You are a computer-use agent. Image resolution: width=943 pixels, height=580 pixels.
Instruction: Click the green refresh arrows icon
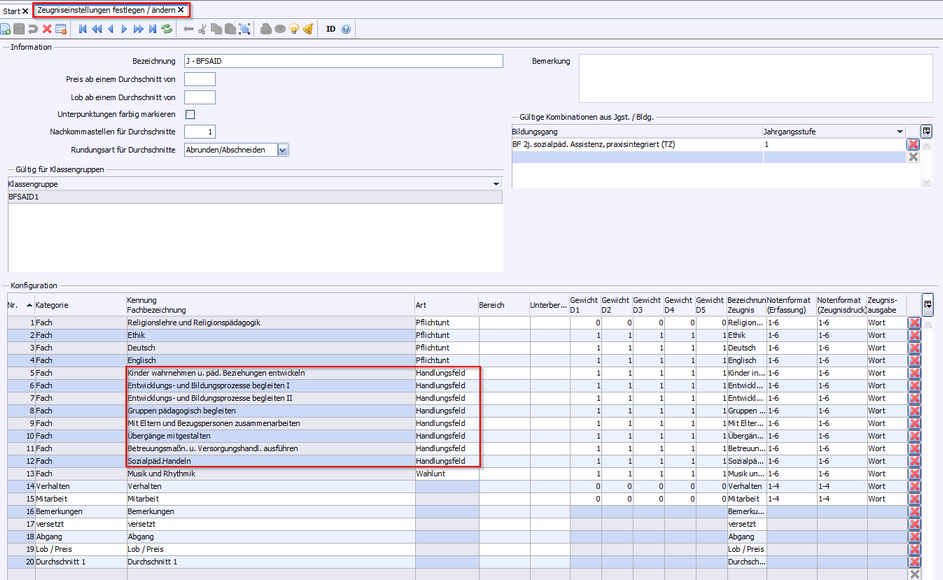tap(166, 29)
